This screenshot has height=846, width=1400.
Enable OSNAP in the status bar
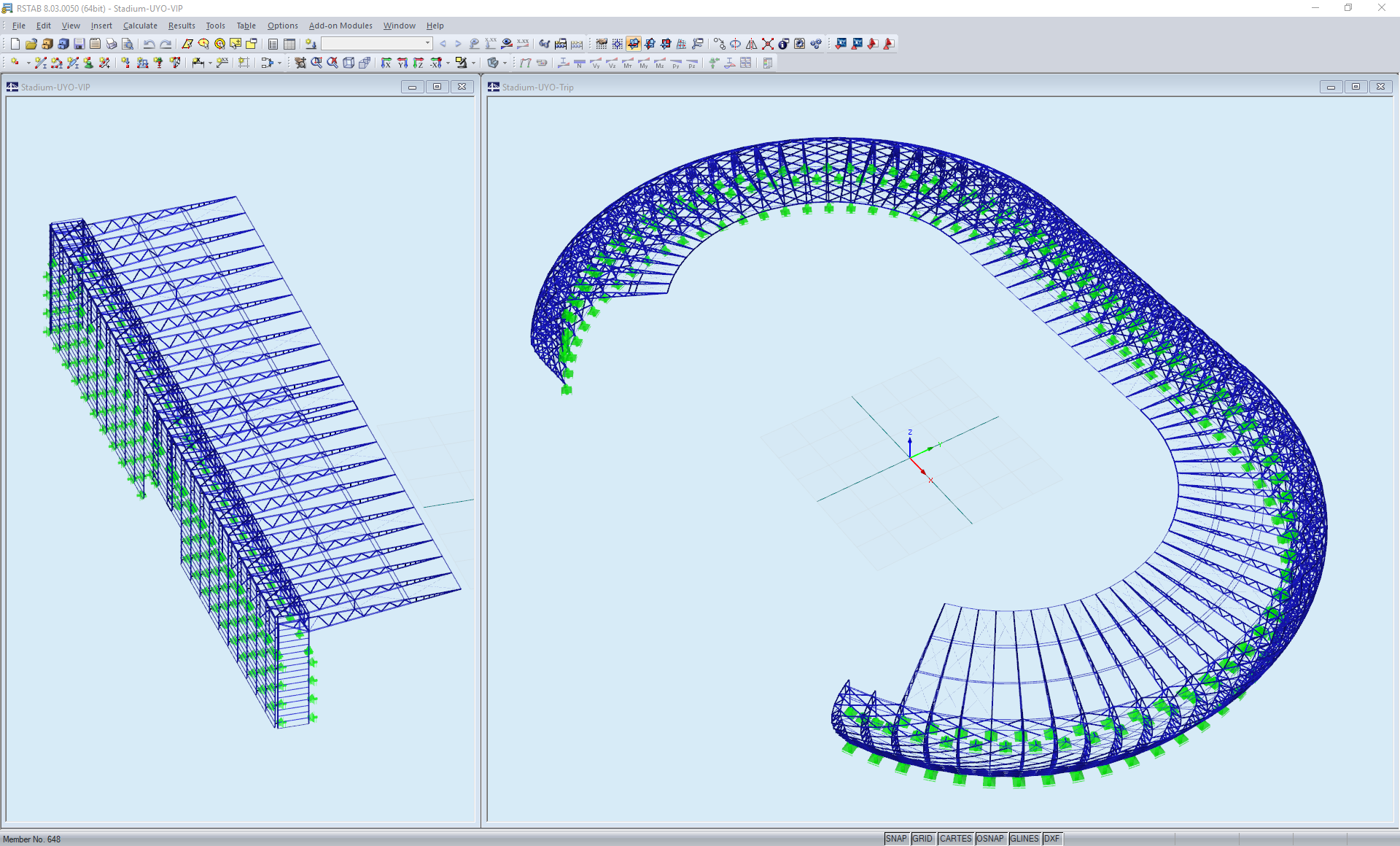pos(991,839)
